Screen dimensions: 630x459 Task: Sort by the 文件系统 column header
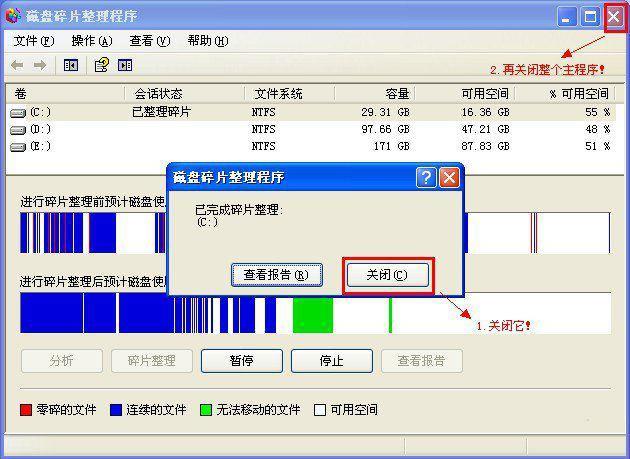pyautogui.click(x=289, y=94)
